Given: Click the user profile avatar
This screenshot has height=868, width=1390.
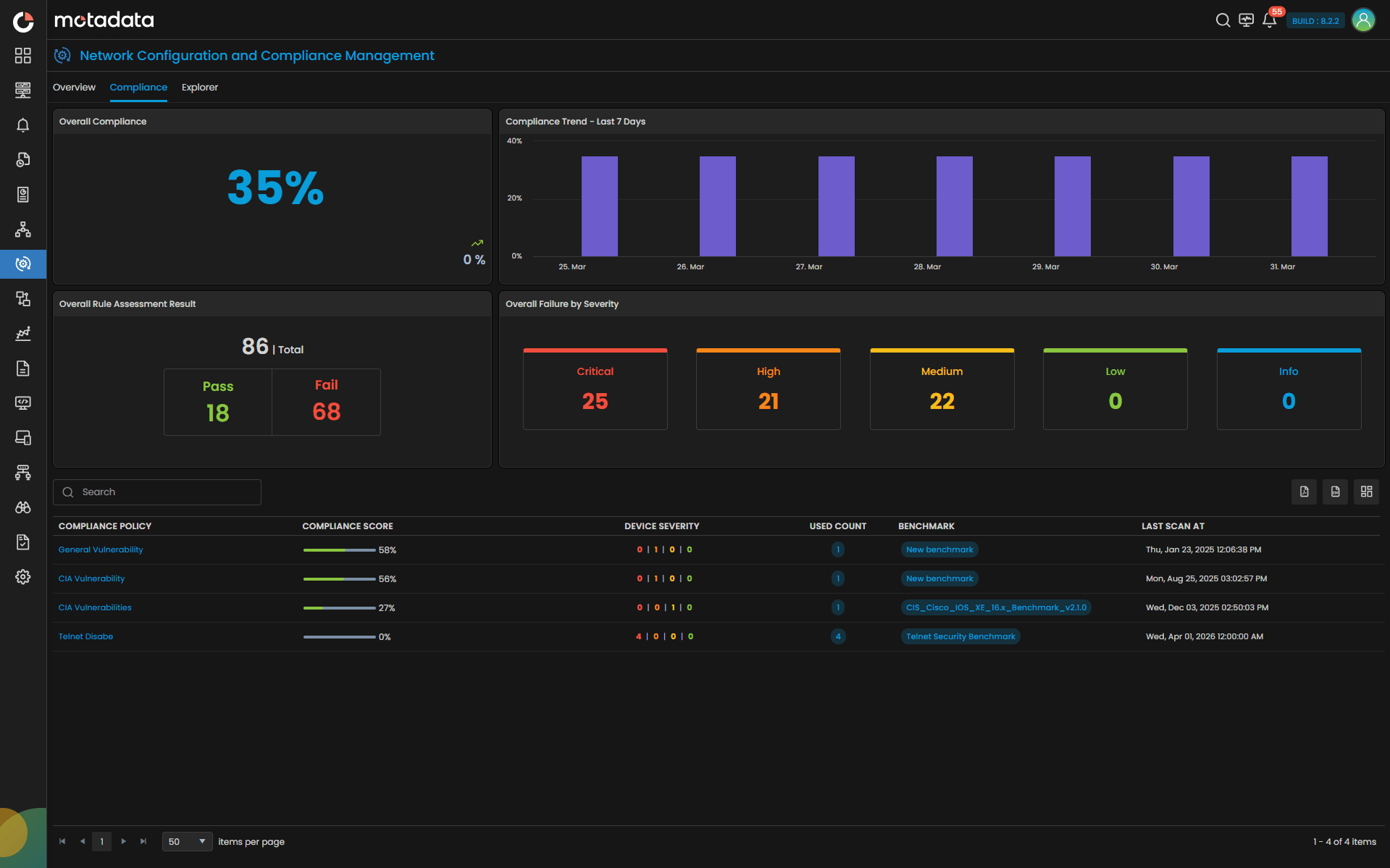Looking at the screenshot, I should [x=1363, y=20].
